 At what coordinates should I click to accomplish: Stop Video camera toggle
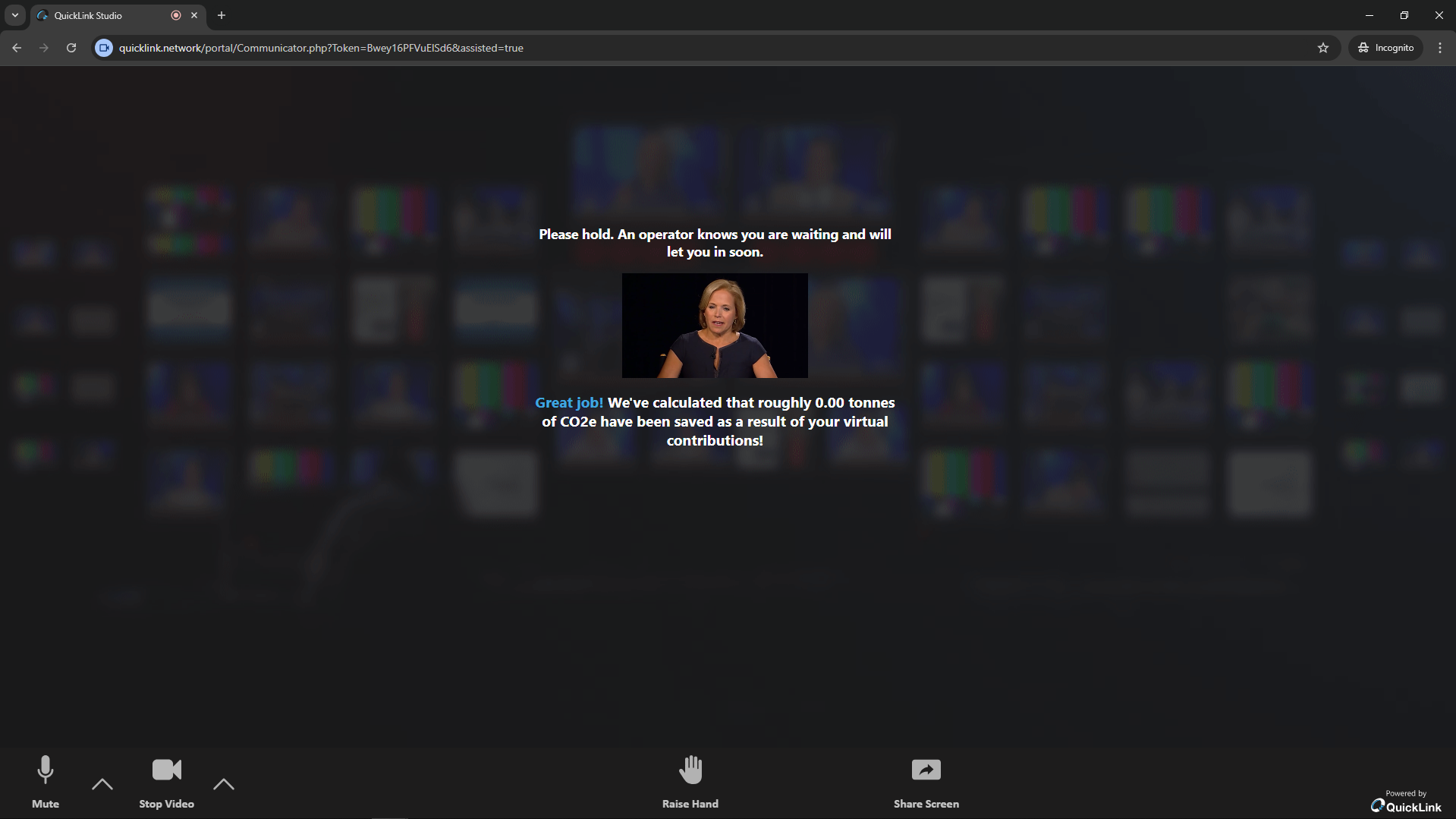point(167,780)
